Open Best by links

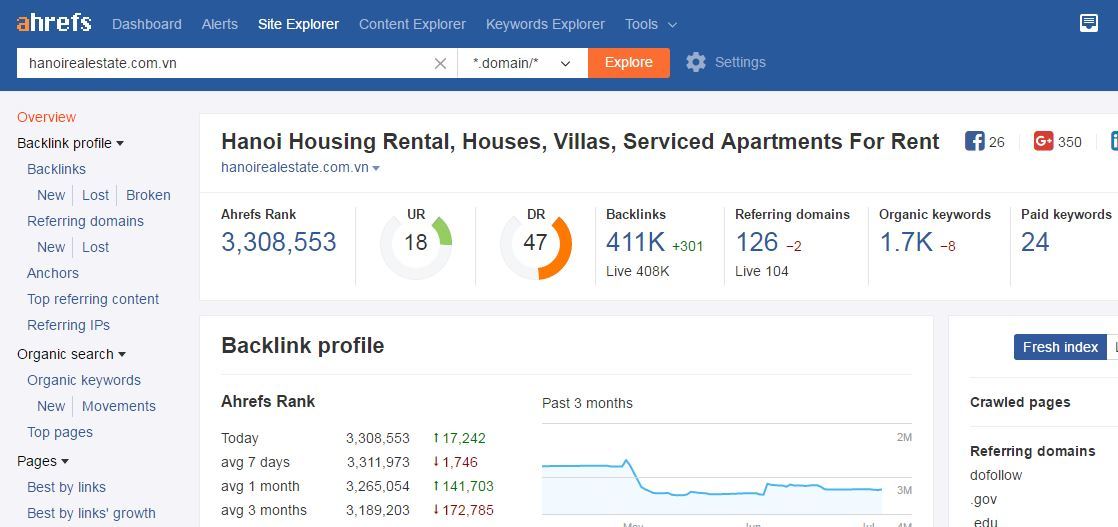[x=66, y=488]
